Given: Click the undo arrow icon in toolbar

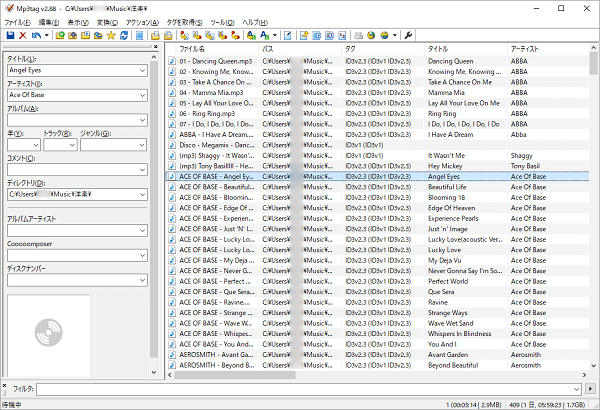Looking at the screenshot, I should (x=38, y=35).
